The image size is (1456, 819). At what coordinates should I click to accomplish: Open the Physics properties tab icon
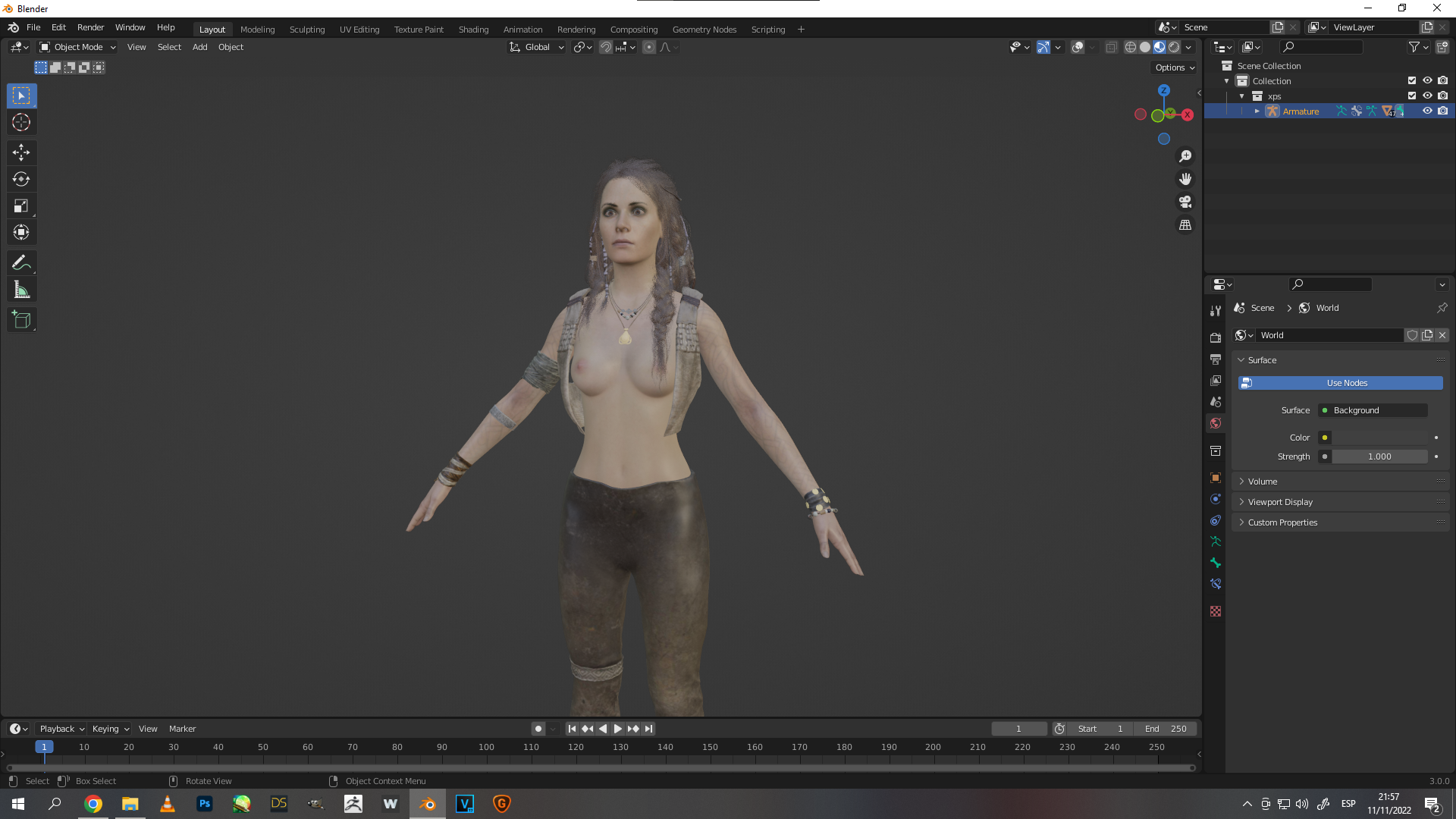[x=1216, y=499]
